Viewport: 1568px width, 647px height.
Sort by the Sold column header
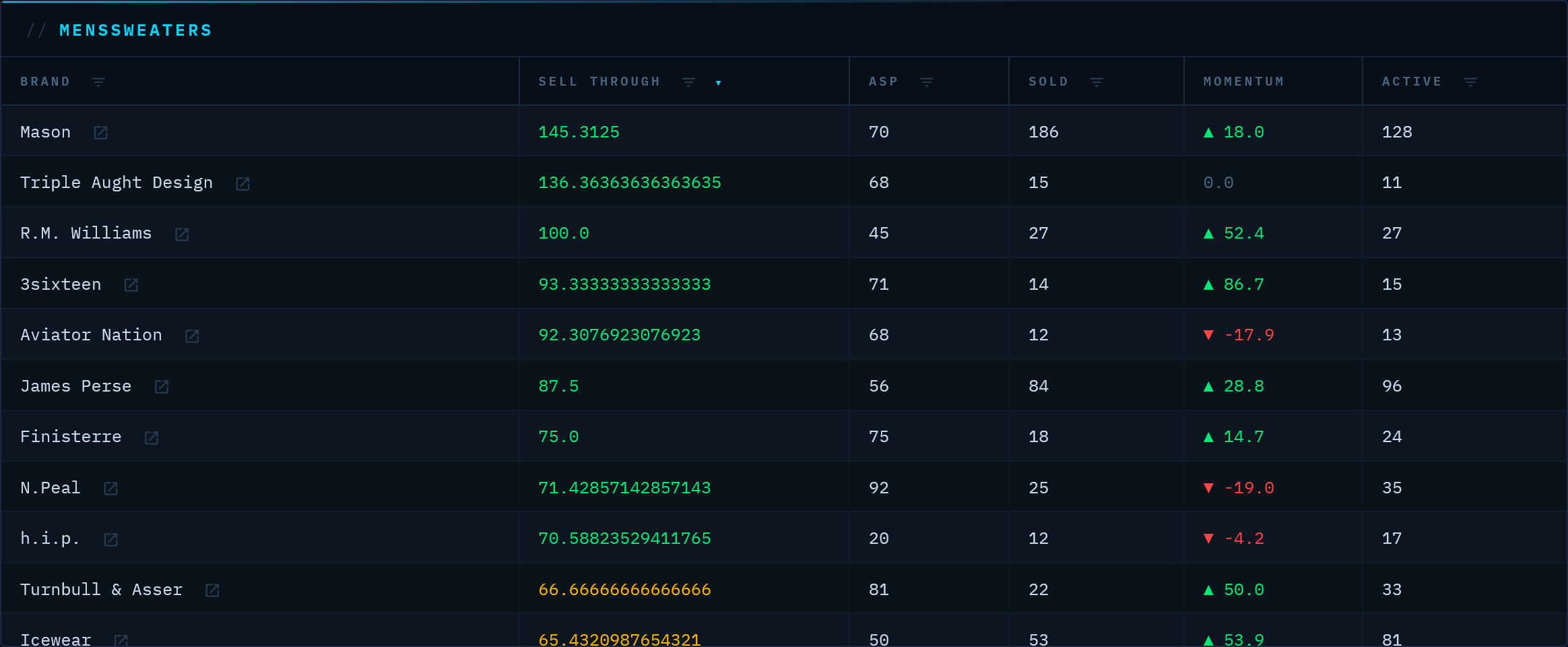point(1048,82)
